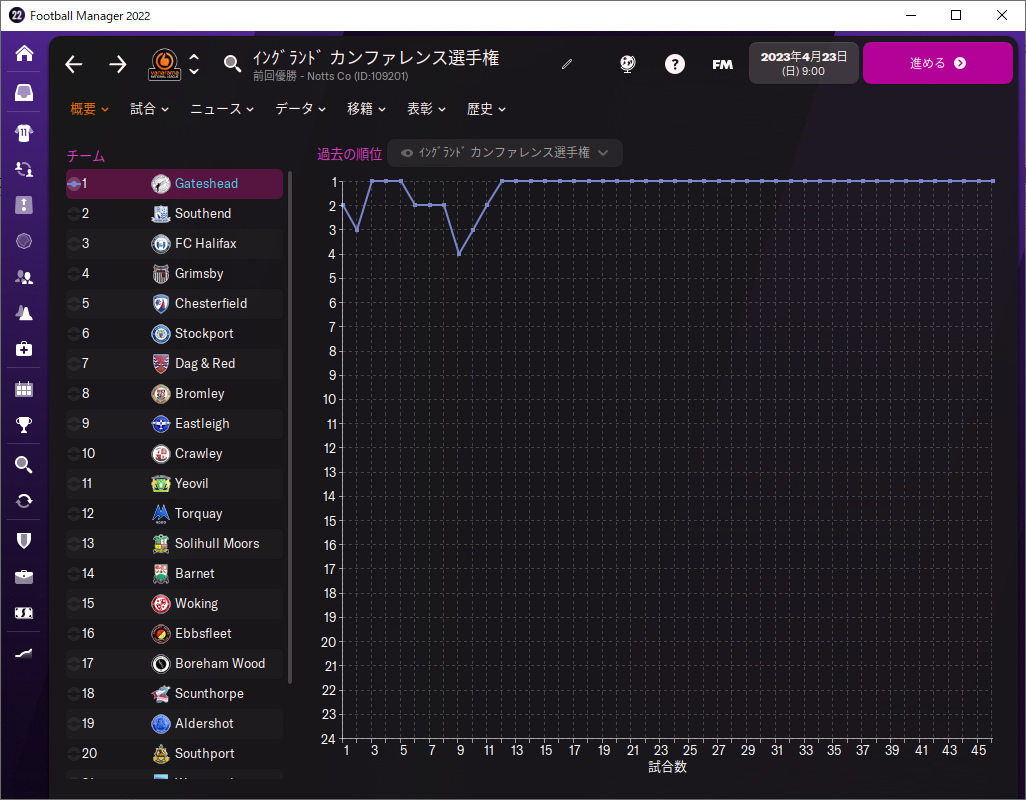Open the Club Vision briefcase icon

click(24, 577)
